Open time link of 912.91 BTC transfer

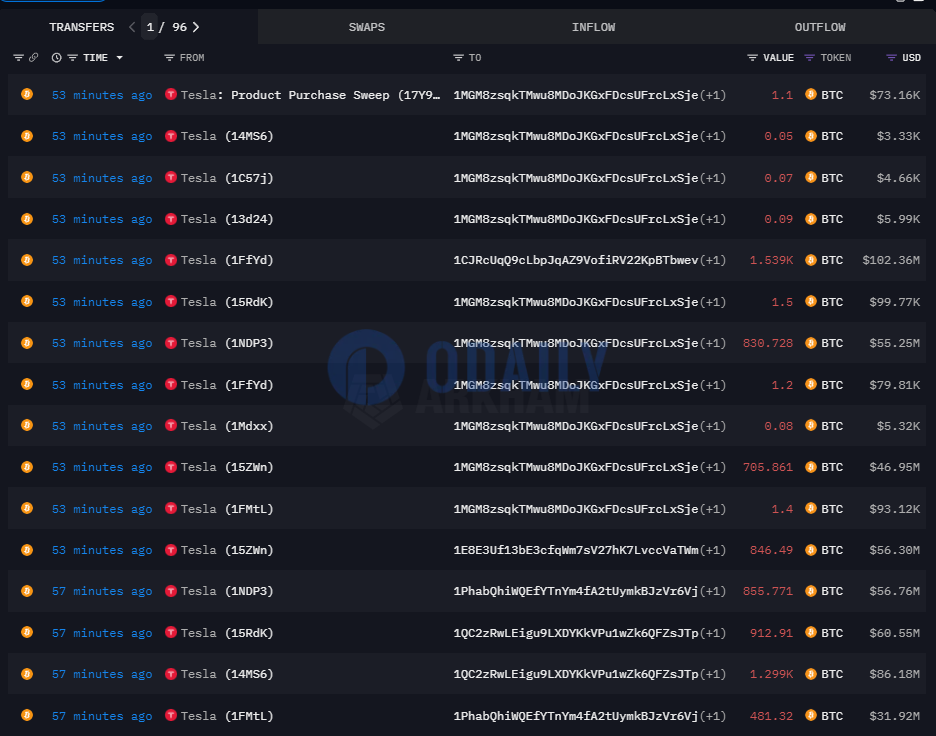101,633
